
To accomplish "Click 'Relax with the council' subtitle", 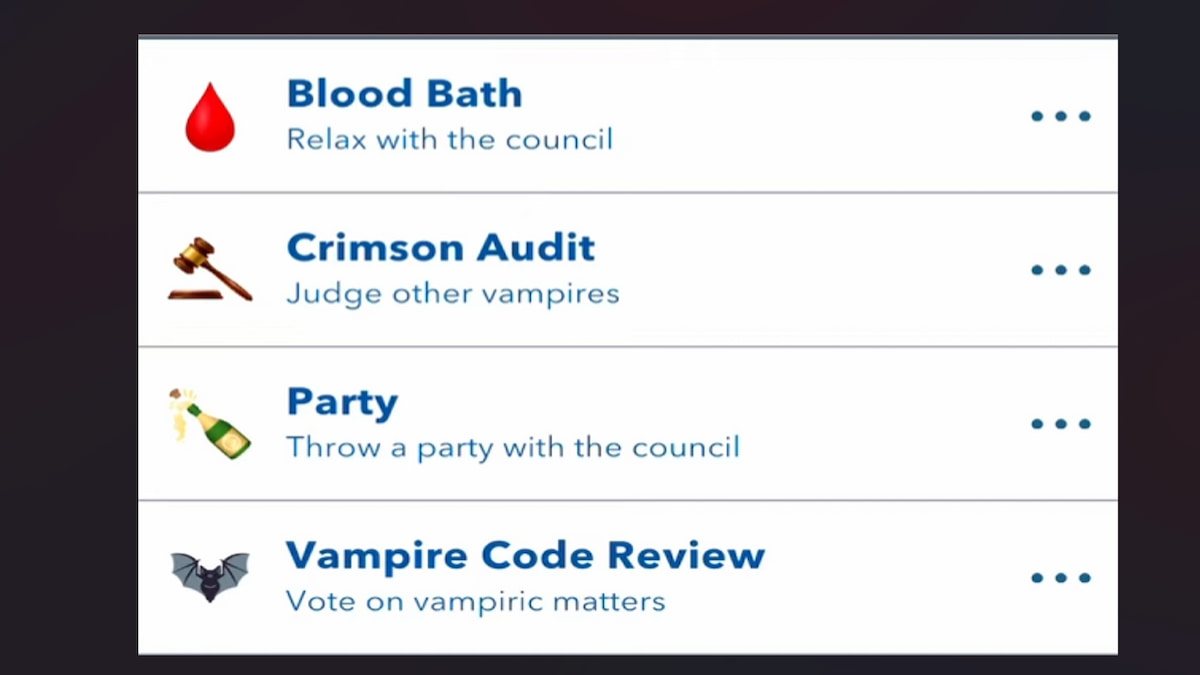I will coord(450,140).
